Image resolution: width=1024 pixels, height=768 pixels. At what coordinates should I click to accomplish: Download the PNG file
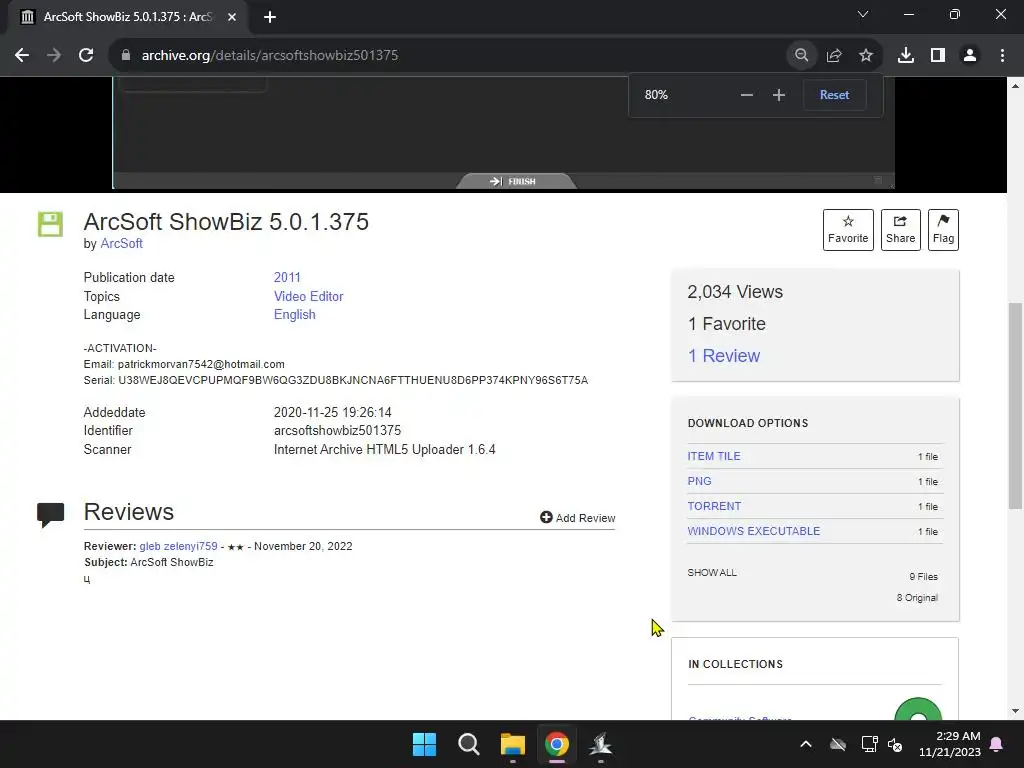coord(699,481)
